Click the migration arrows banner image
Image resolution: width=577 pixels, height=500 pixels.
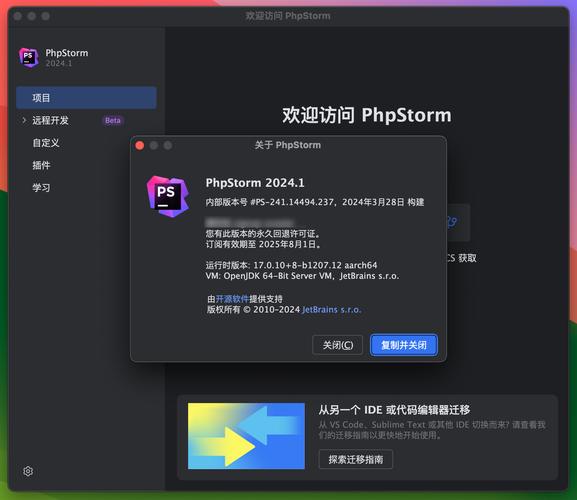(246, 436)
